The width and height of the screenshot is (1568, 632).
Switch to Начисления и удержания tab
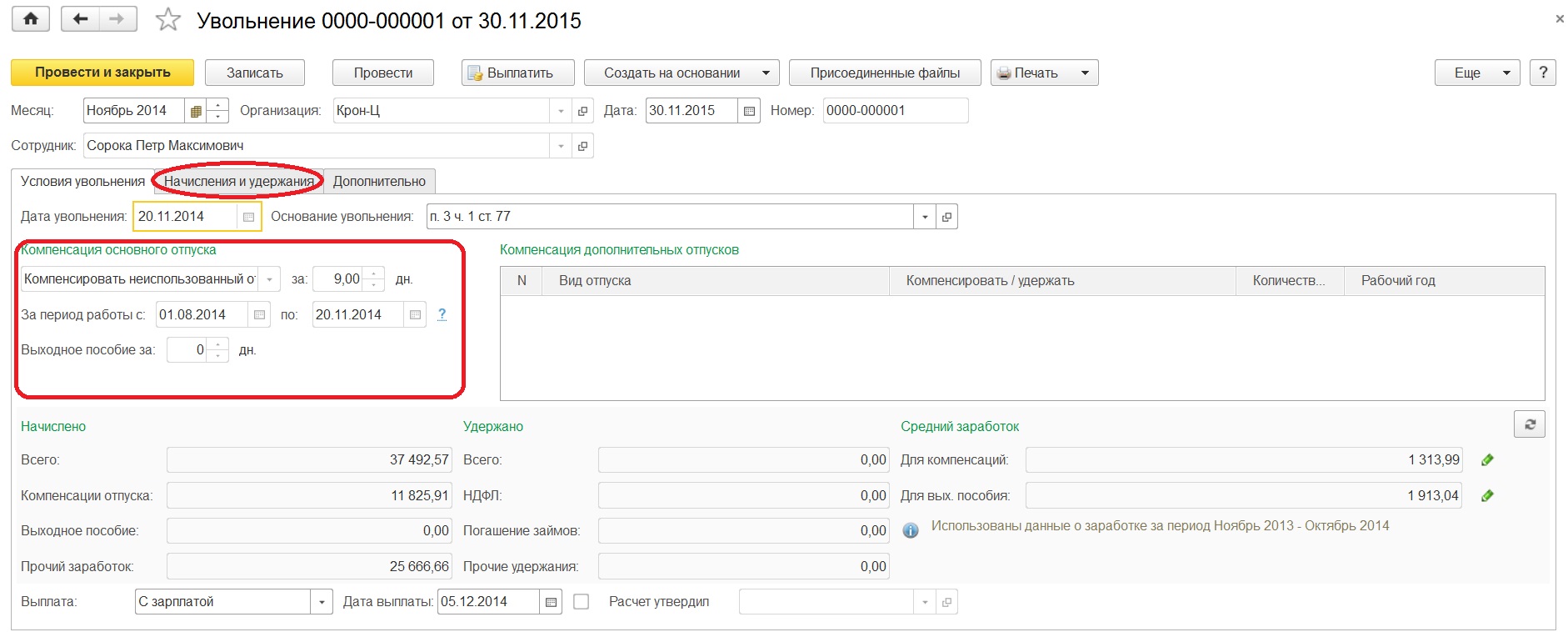(239, 181)
